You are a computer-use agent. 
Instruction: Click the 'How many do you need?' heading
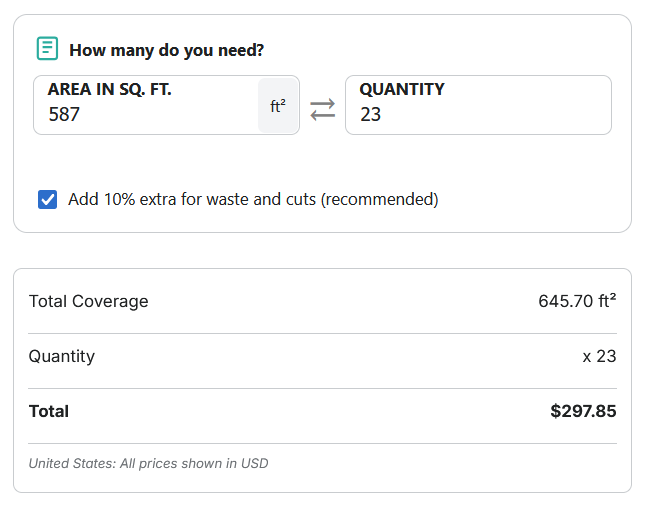click(166, 50)
